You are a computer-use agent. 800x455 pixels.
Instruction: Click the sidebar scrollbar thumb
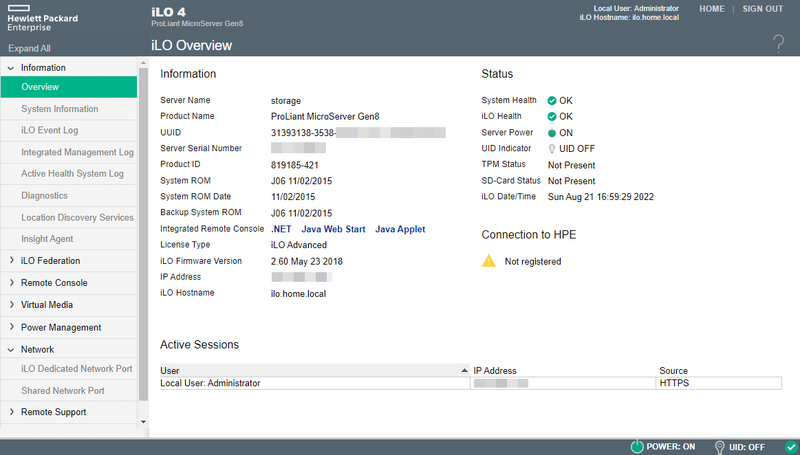[x=143, y=234]
